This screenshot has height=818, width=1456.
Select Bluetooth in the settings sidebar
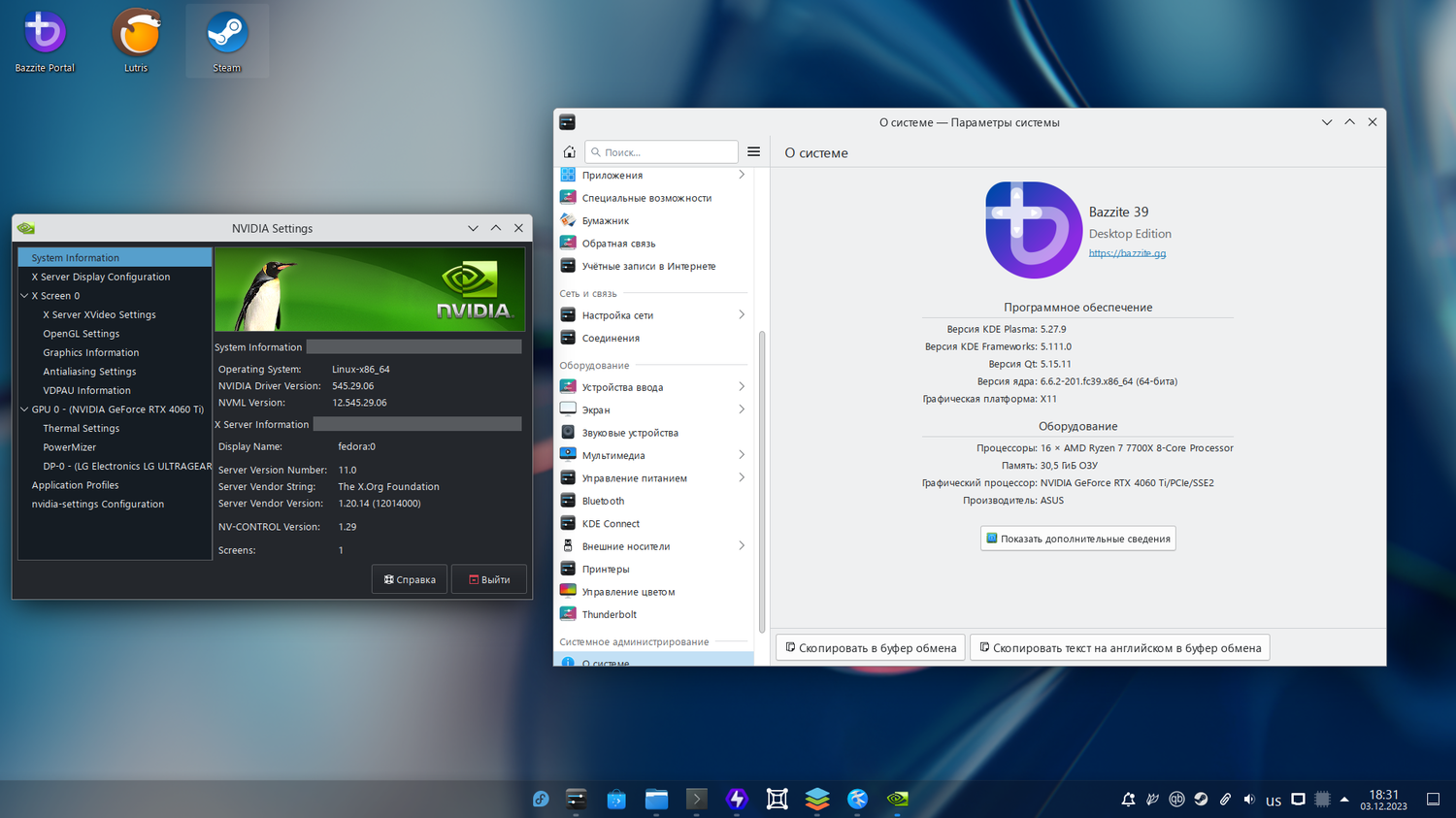pyautogui.click(x=603, y=501)
